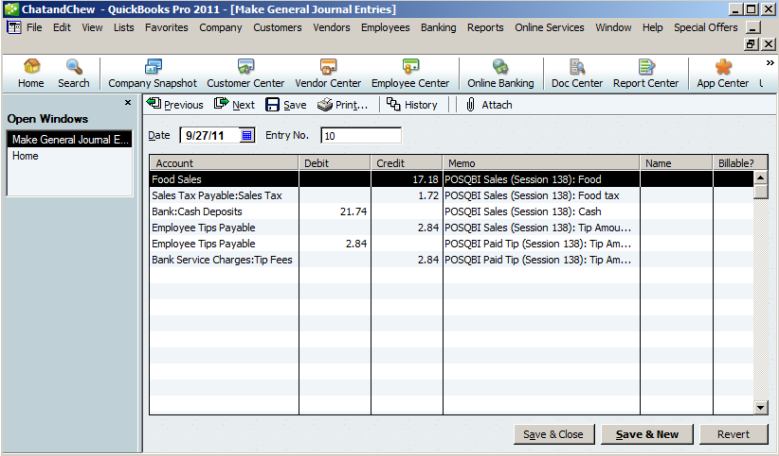Screen dimensions: 779x456
Task: Open the Employee Center icon
Action: 410,67
